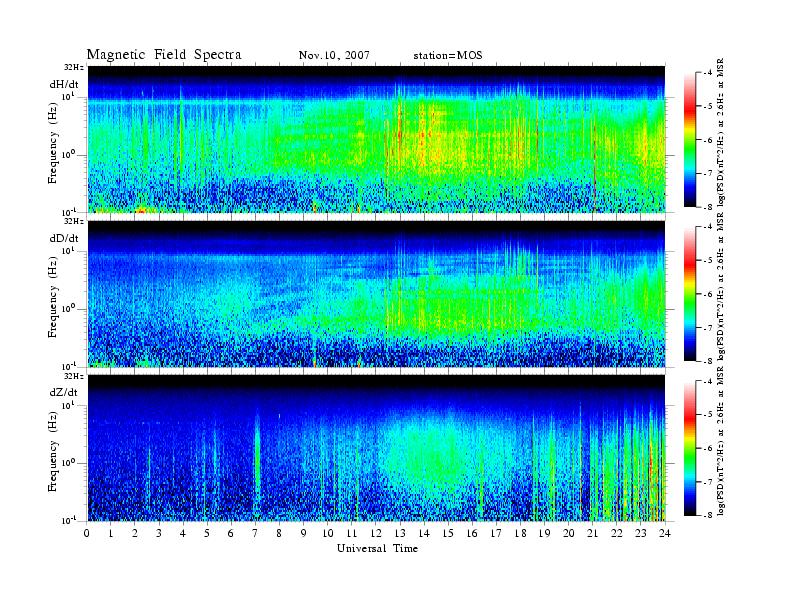Screen dimensions: 792x612
Task: Click the "32Hz" label above dH/dt
Action: [x=73, y=67]
